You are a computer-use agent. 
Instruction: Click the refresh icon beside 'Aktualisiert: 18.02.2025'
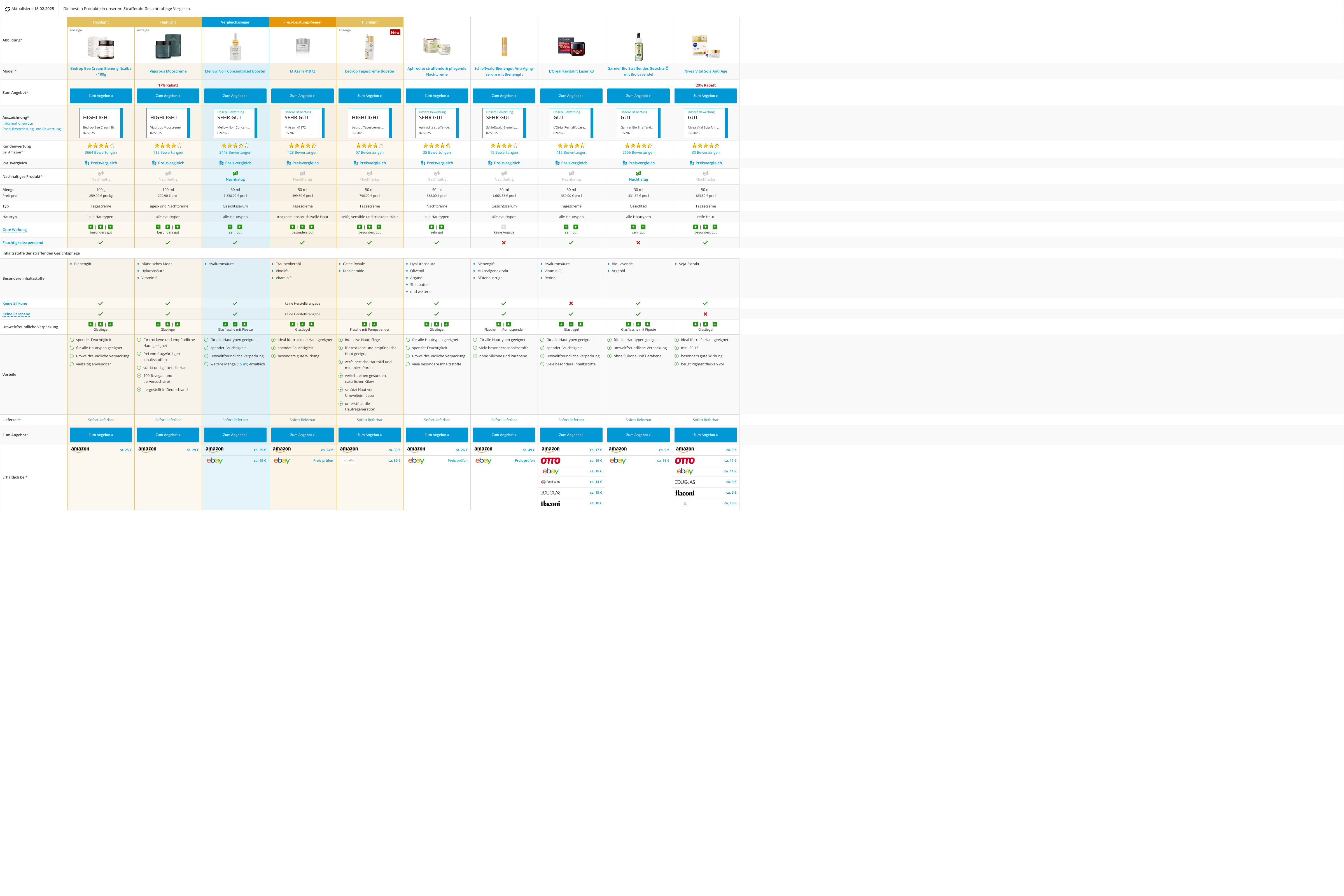pyautogui.click(x=8, y=9)
